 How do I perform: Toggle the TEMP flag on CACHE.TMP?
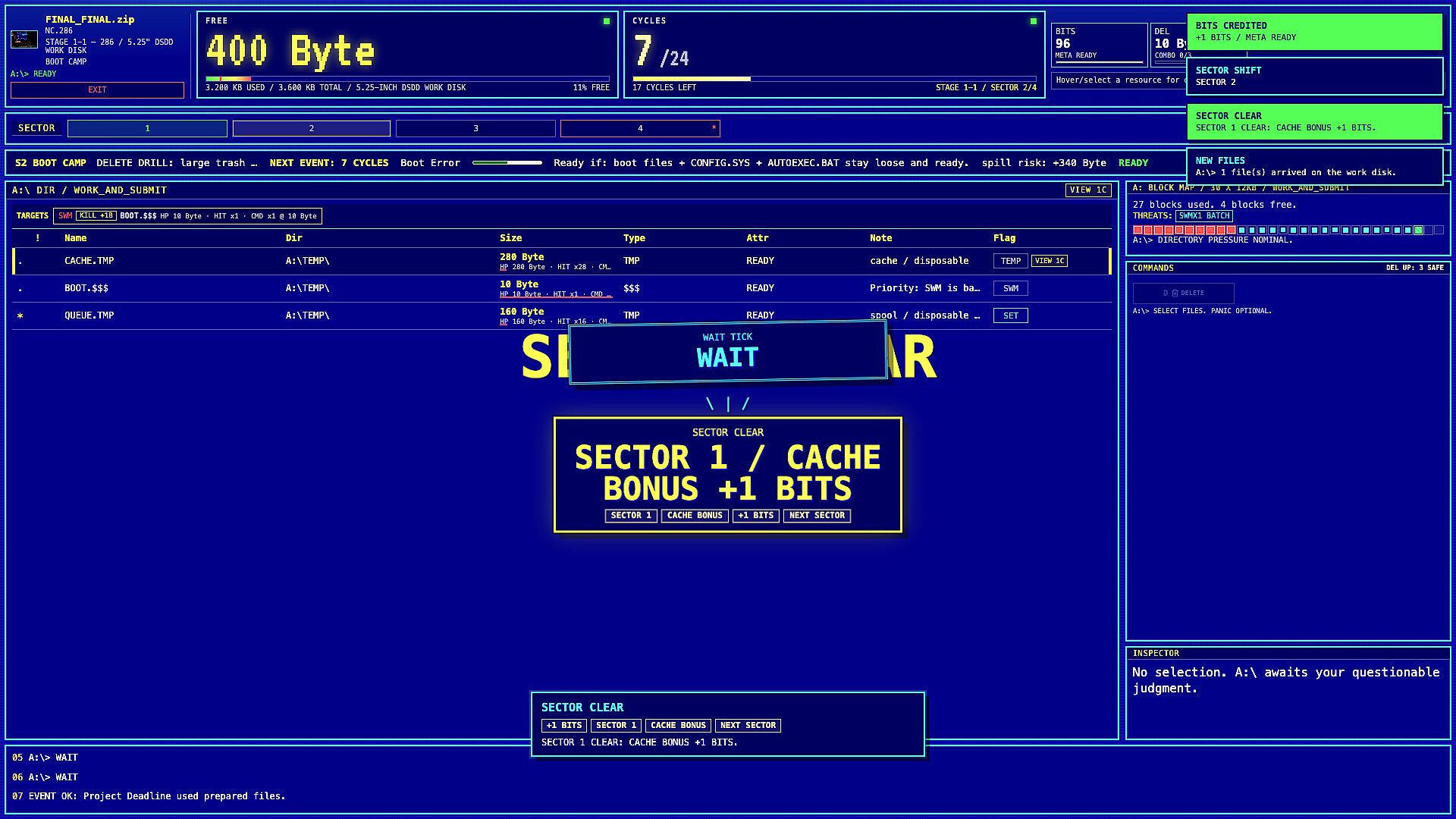click(x=1011, y=261)
